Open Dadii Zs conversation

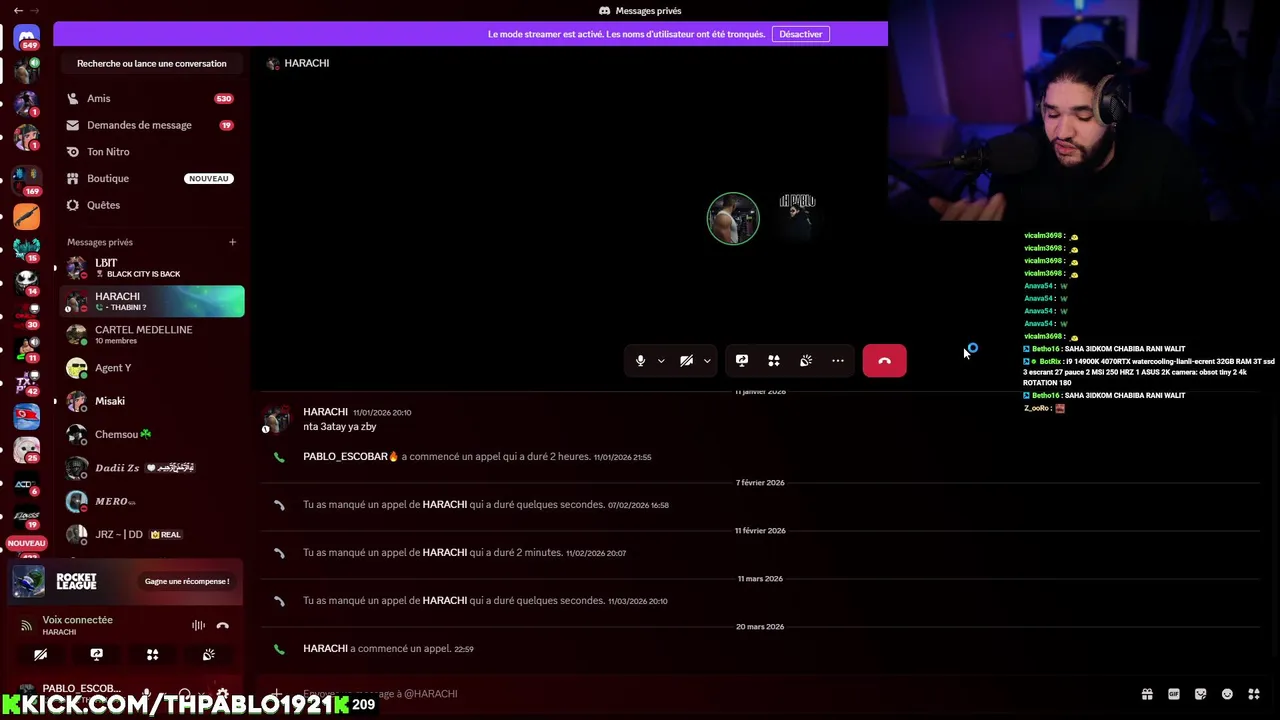click(x=152, y=468)
